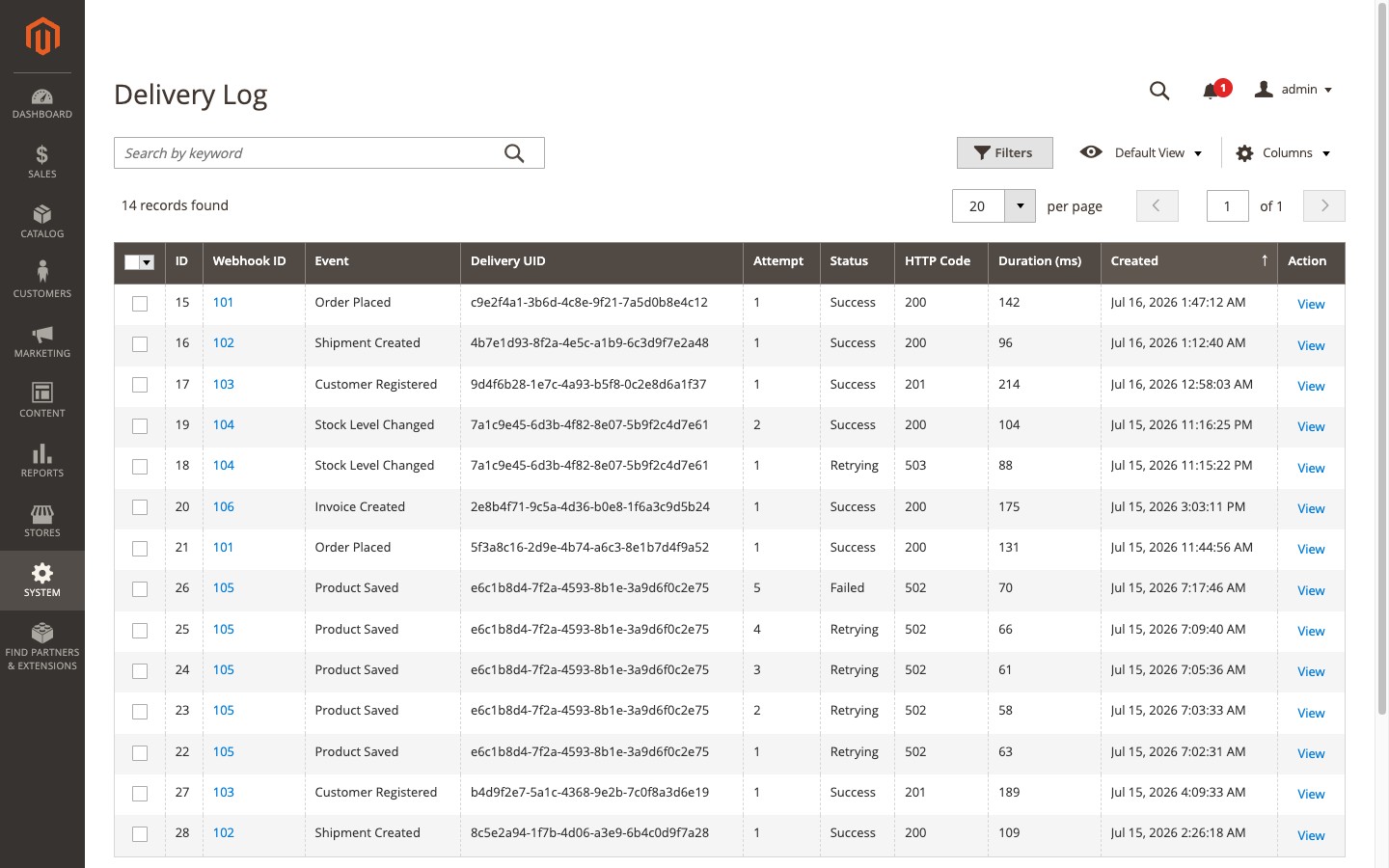Sort by the Event column header

[382, 261]
